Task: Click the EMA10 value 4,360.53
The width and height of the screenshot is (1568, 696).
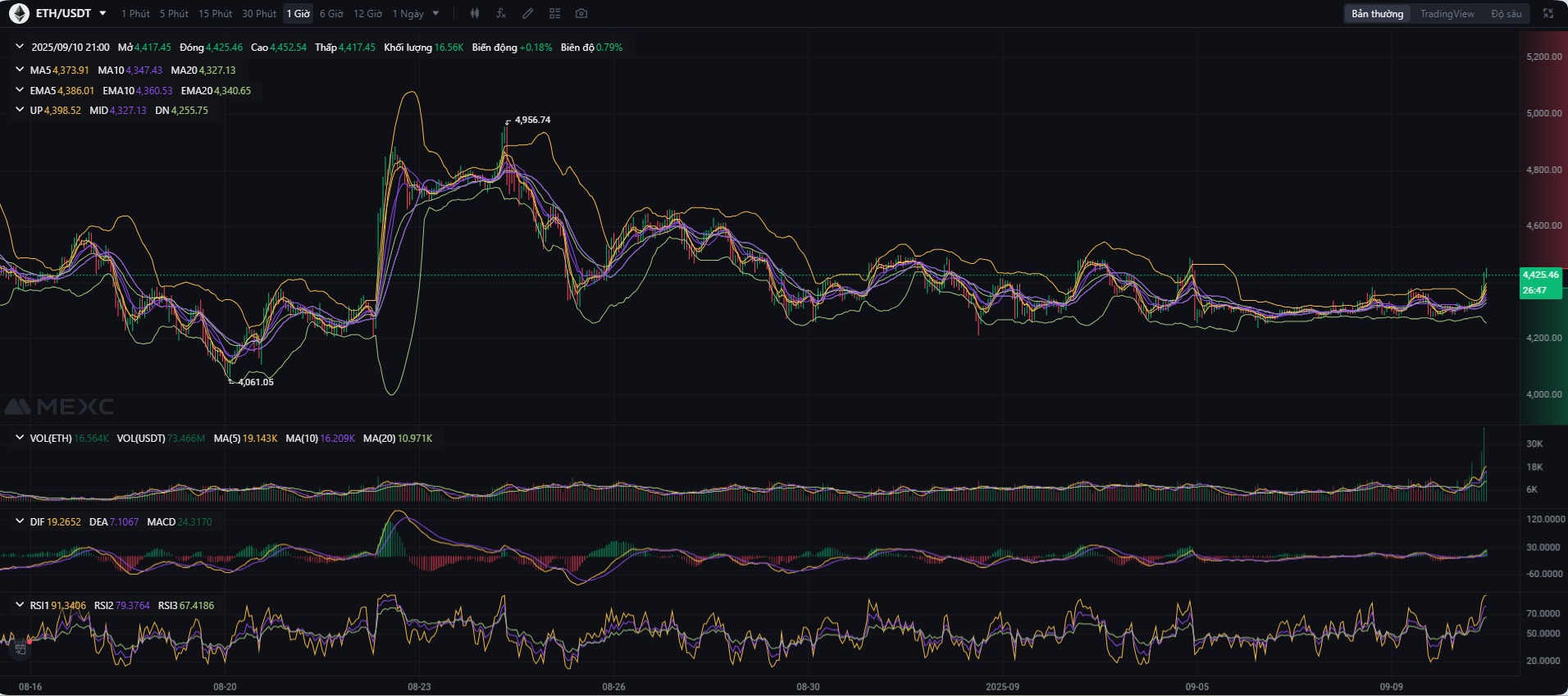Action: point(154,91)
